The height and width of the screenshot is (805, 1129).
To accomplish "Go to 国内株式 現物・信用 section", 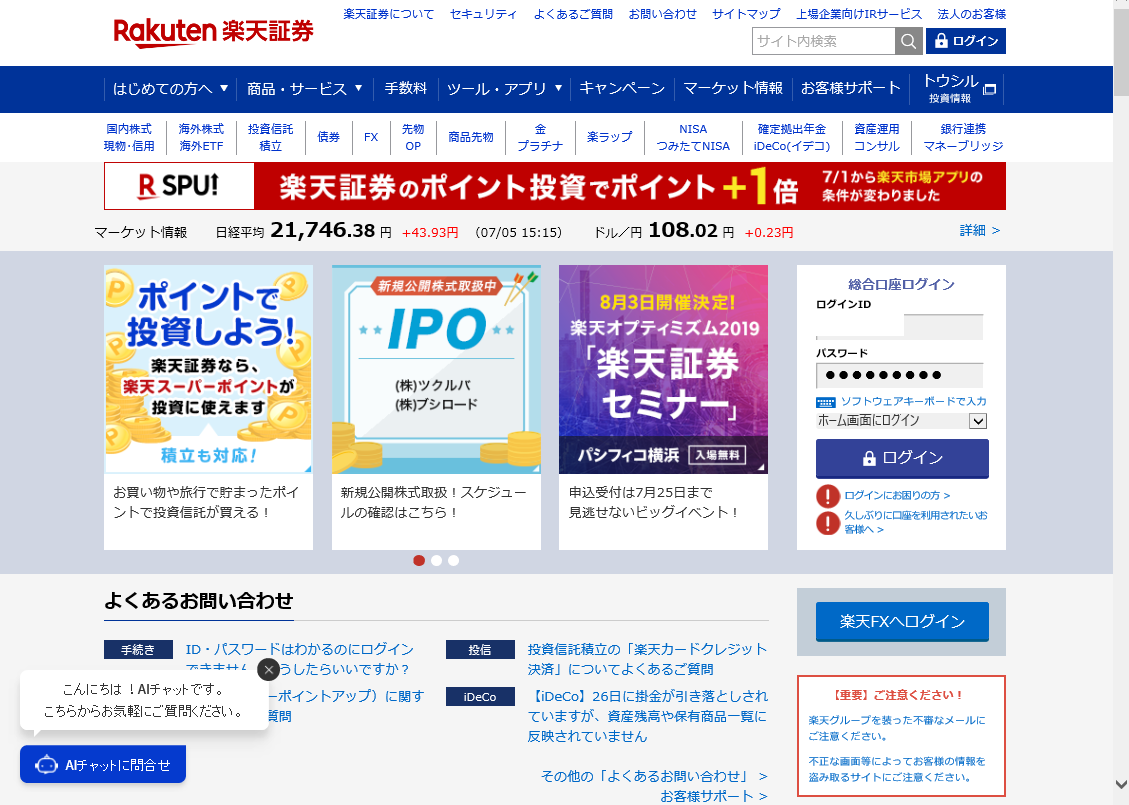I will [129, 138].
